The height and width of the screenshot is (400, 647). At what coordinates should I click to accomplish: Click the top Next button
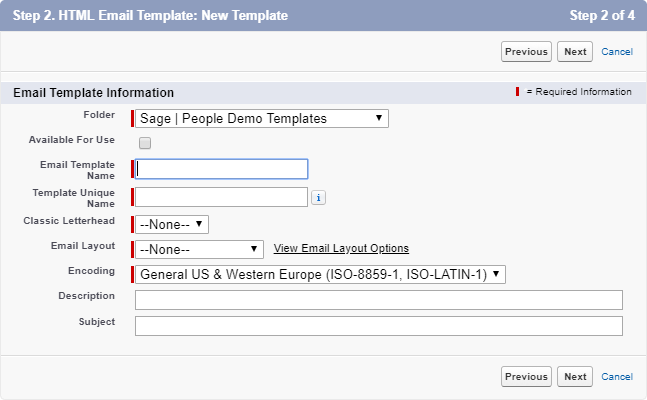click(x=575, y=52)
